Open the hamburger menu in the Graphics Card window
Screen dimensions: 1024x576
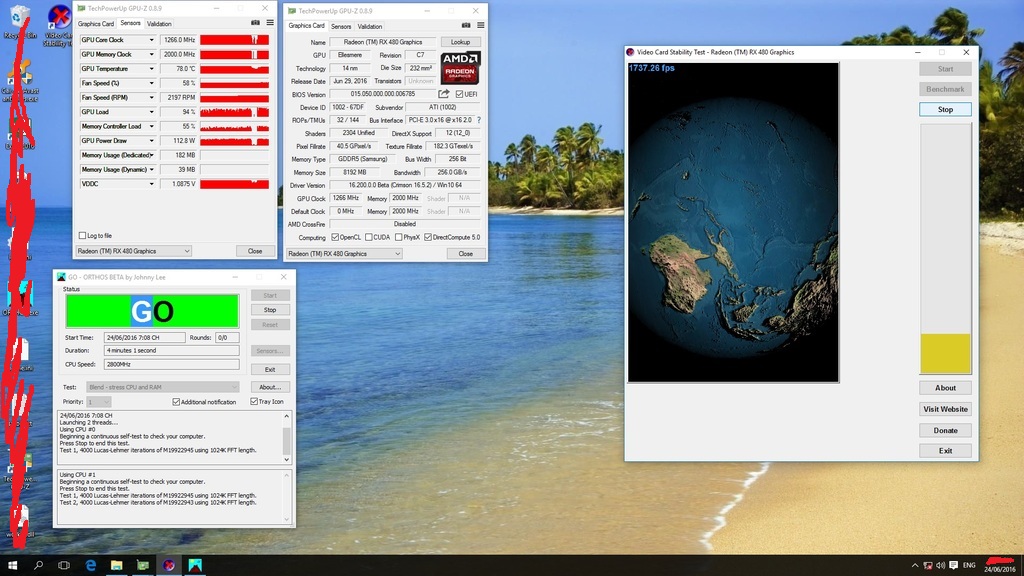(481, 25)
